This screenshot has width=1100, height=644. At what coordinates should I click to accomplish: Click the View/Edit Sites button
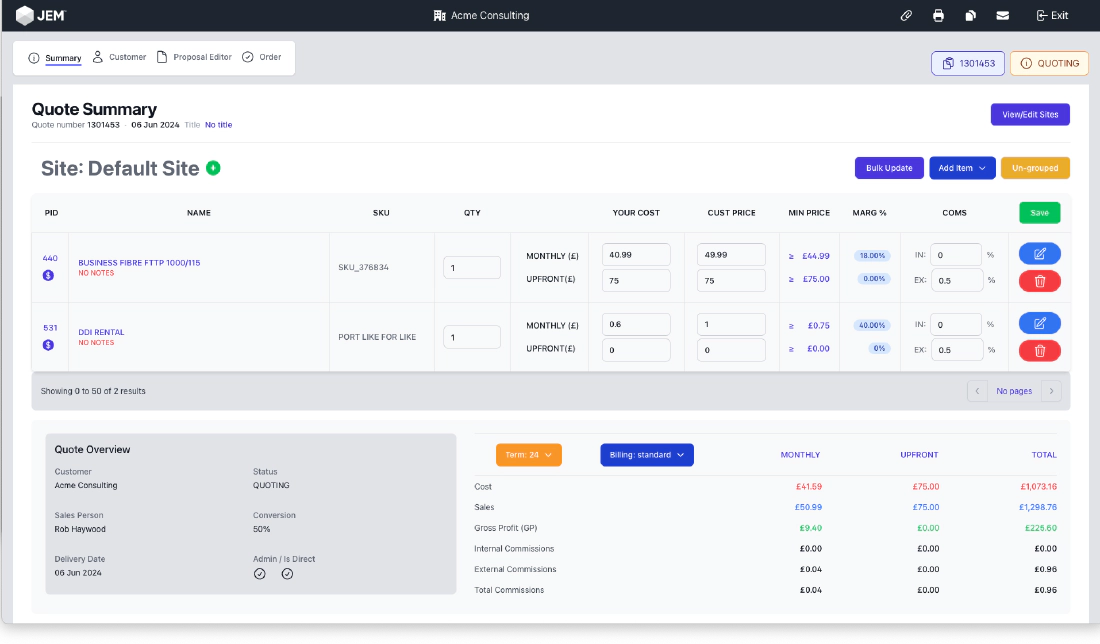(1030, 114)
